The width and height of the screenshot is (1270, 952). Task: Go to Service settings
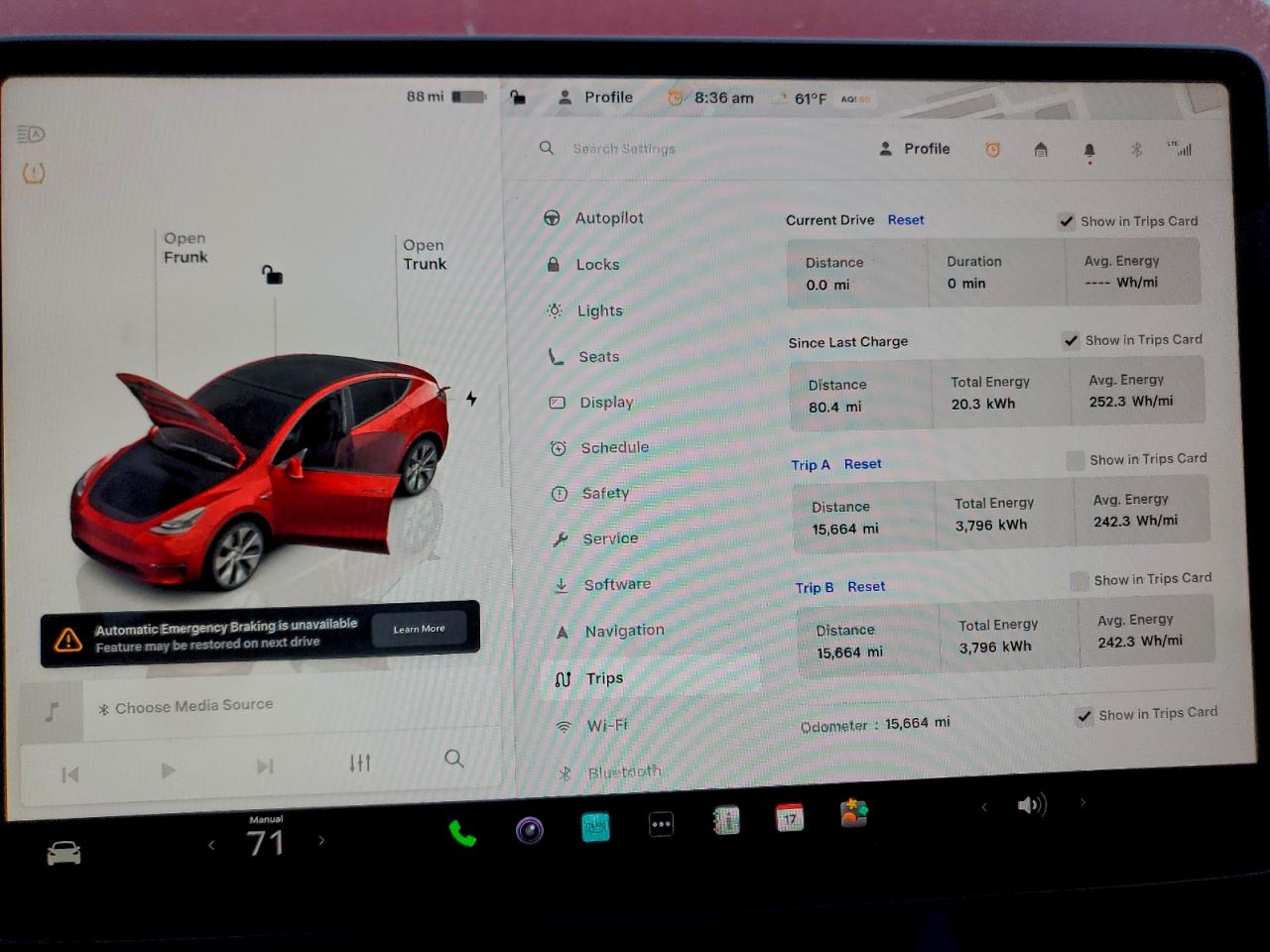(596, 539)
